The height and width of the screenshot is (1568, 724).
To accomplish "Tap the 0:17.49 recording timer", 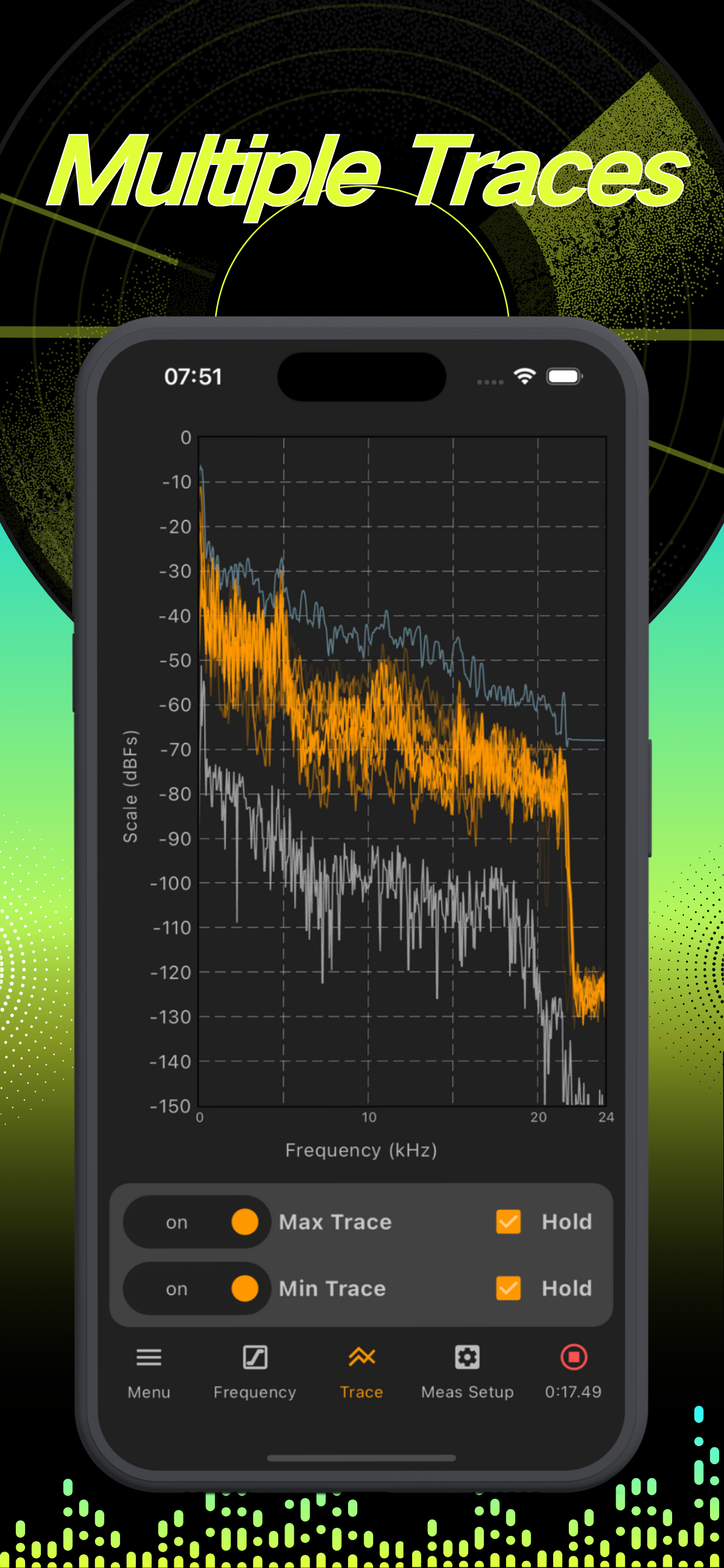I will point(573,1391).
